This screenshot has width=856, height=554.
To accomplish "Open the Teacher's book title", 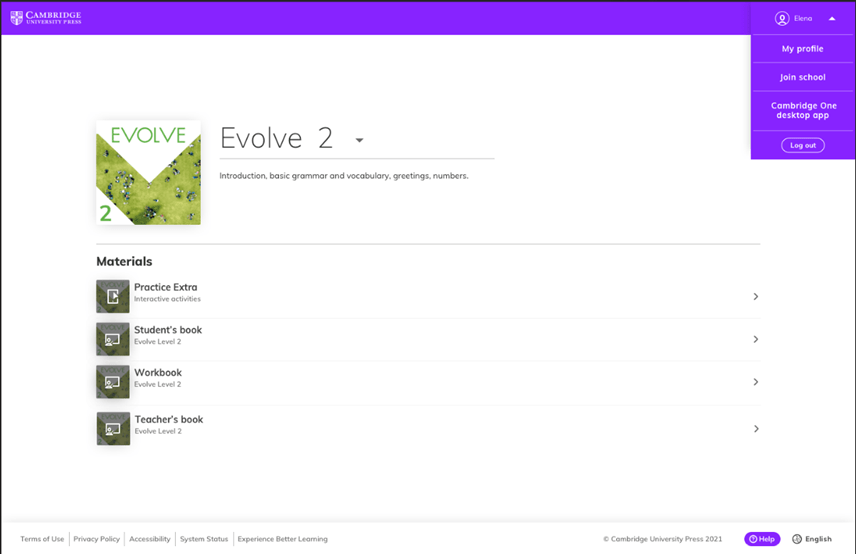I will click(x=169, y=419).
